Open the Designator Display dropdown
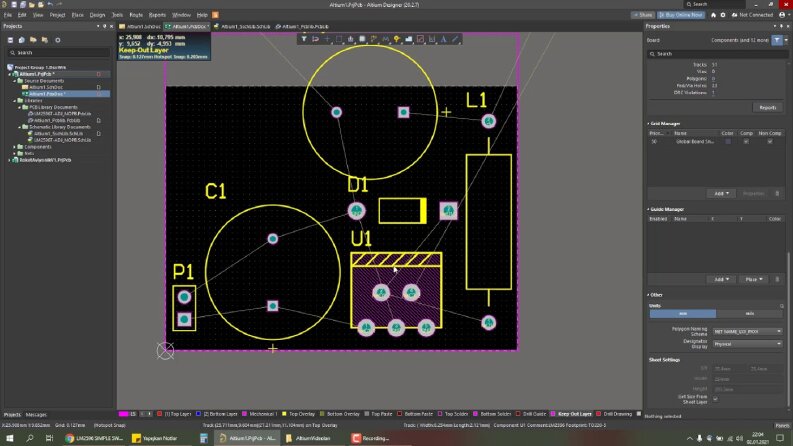Image resolution: width=793 pixels, height=446 pixels. (x=747, y=344)
